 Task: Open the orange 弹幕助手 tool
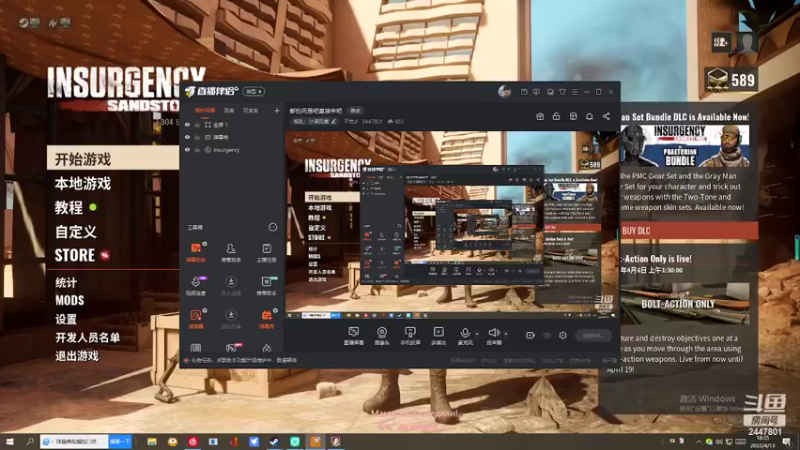tap(196, 252)
